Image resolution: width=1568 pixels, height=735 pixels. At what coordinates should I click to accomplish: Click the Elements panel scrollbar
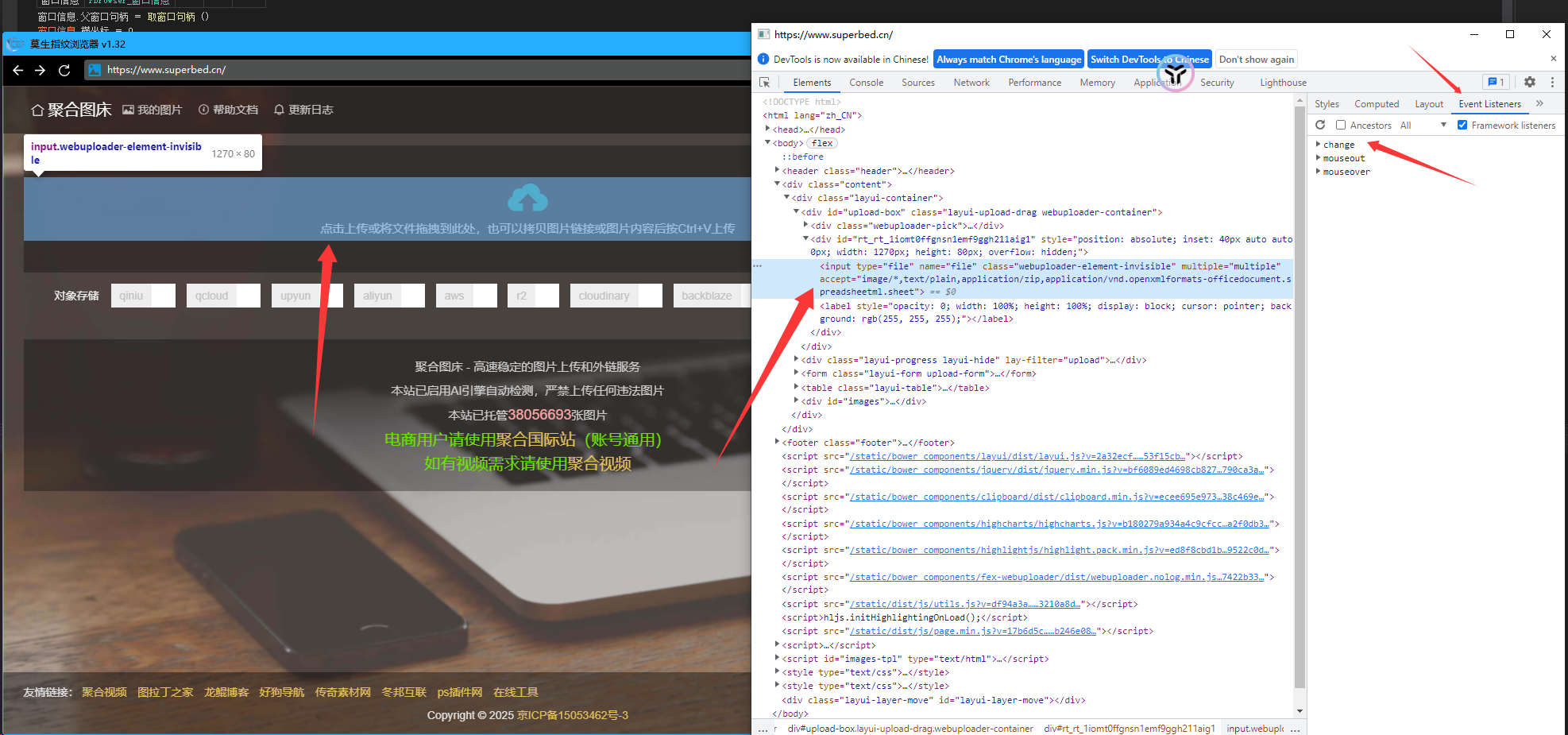pos(1300,397)
